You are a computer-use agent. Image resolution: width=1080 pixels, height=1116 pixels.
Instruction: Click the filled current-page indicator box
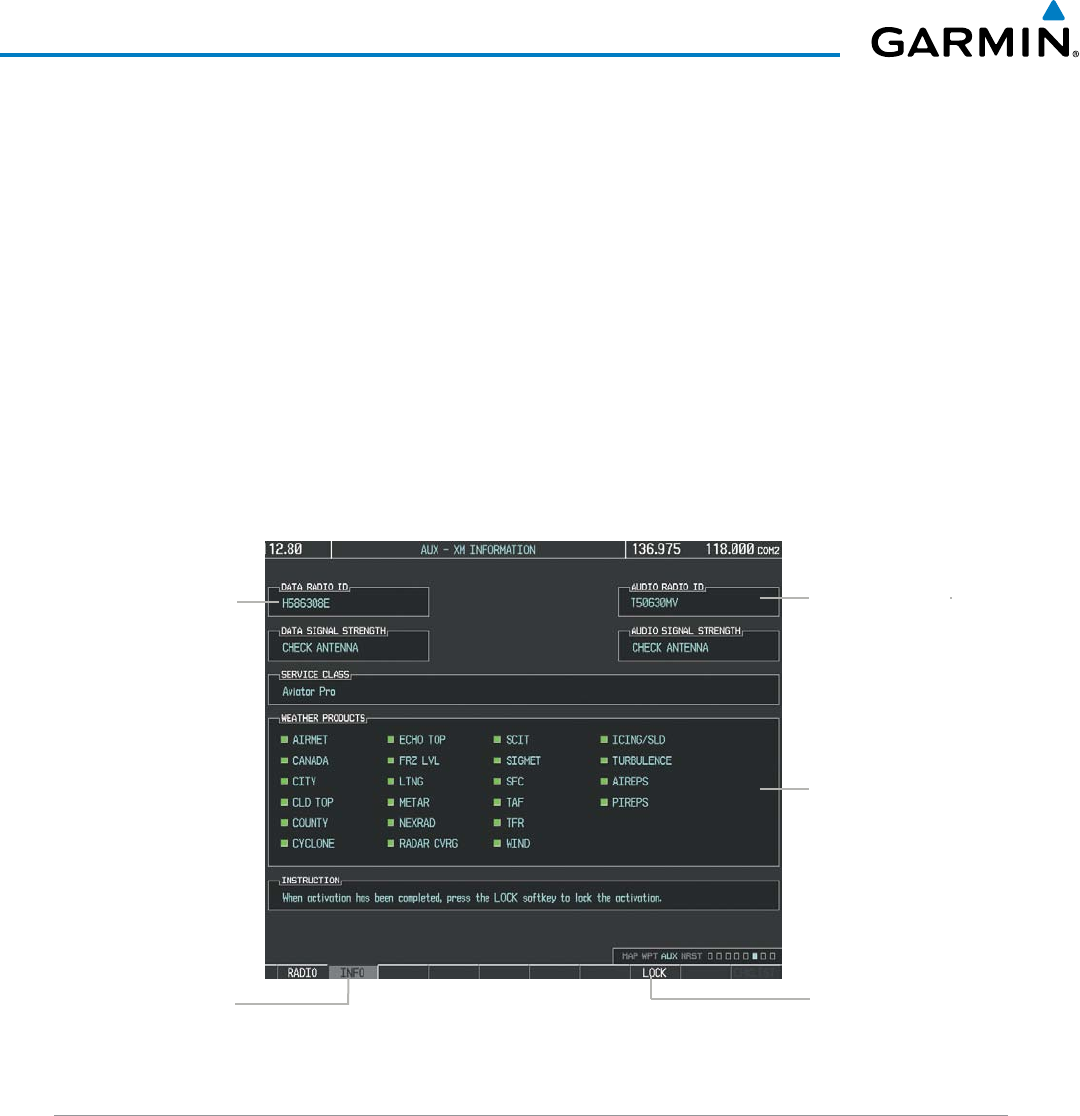pyautogui.click(x=755, y=956)
